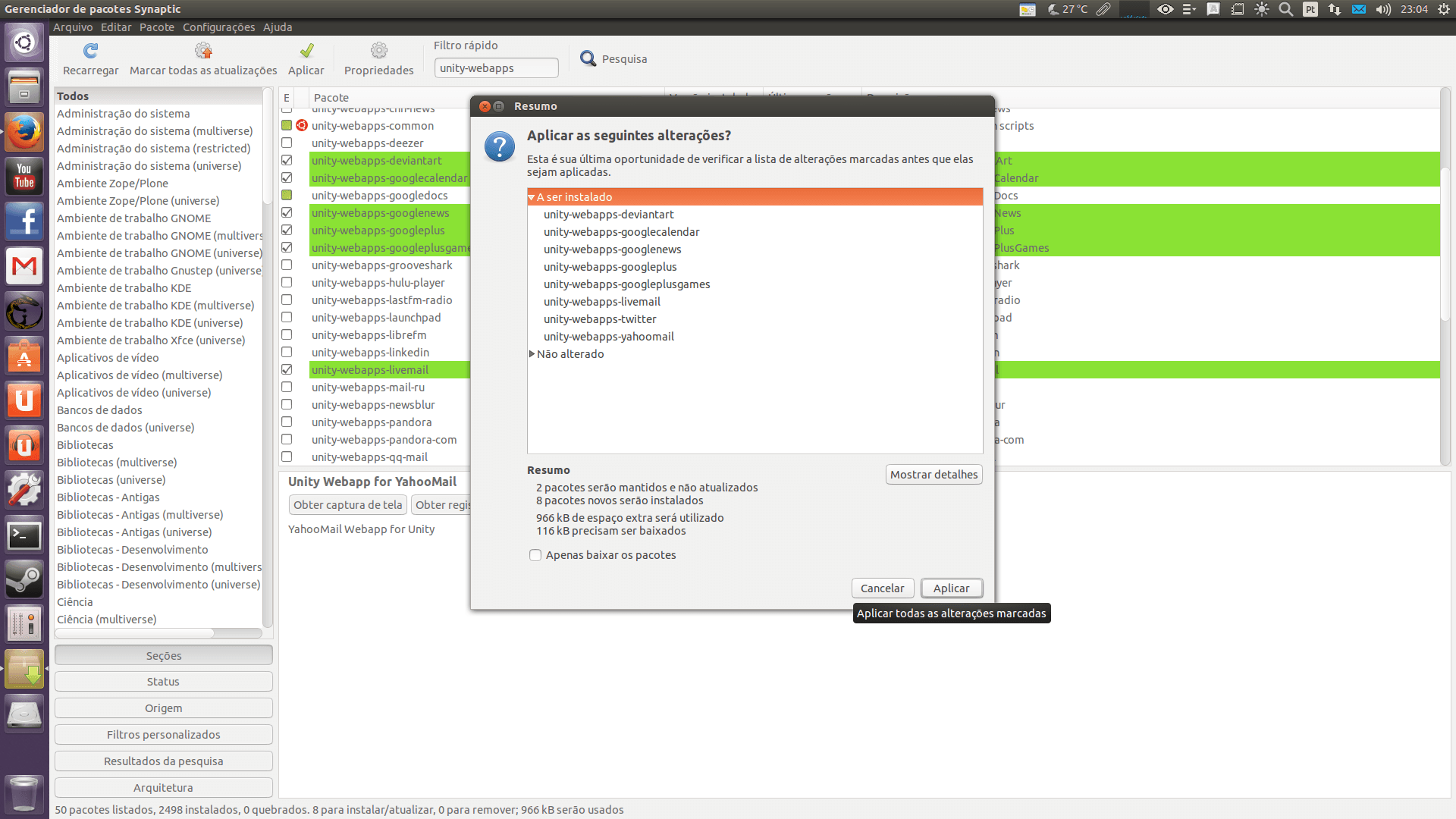Viewport: 1456px width, 819px height.
Task: Click the Pesquisa magnifier icon
Action: tap(588, 58)
